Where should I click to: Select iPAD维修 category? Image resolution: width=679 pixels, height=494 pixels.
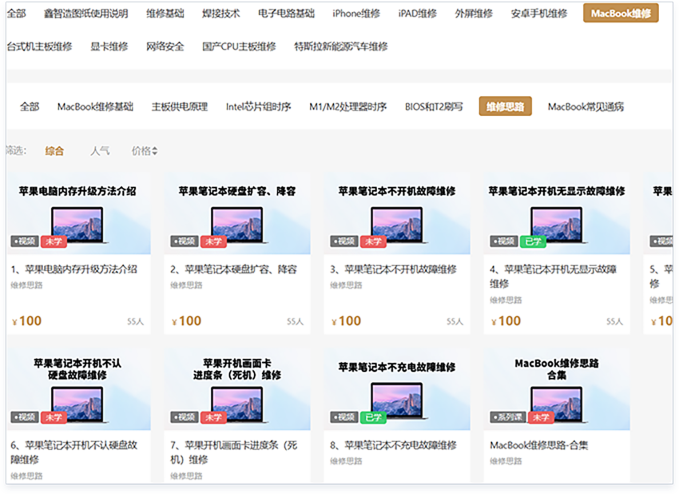pos(417,13)
